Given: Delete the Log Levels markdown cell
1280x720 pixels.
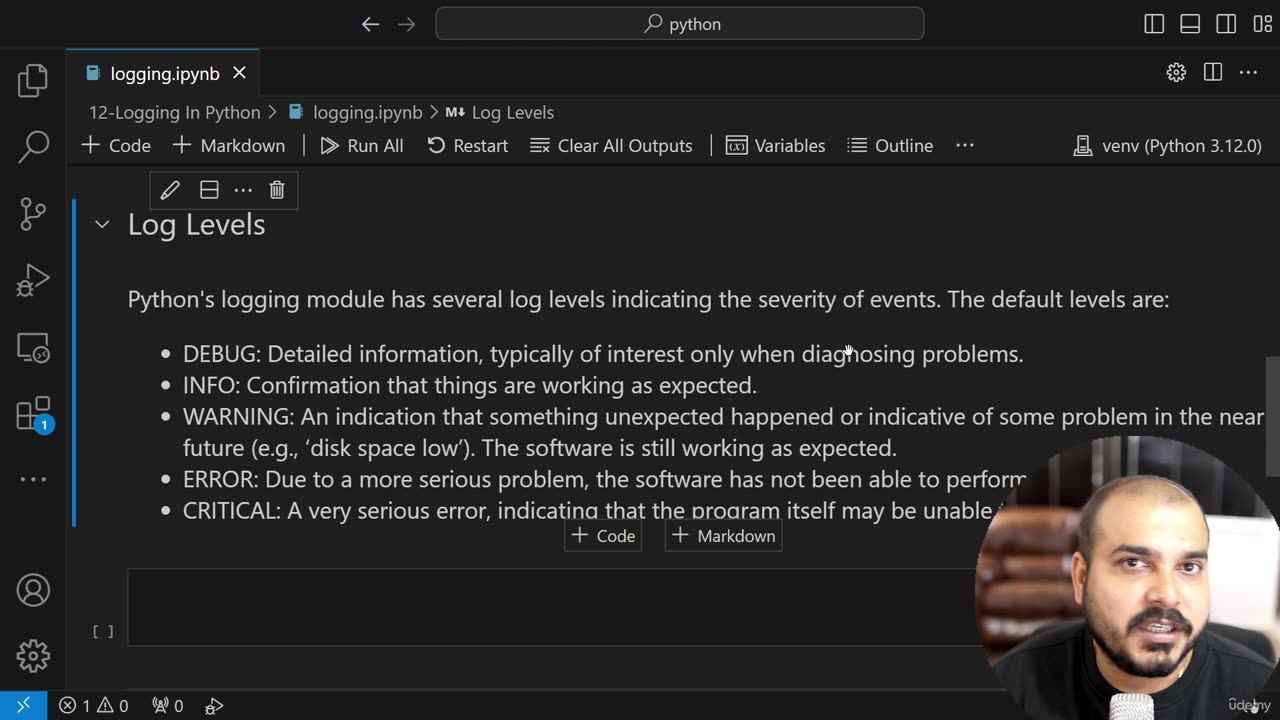Looking at the screenshot, I should [x=277, y=190].
